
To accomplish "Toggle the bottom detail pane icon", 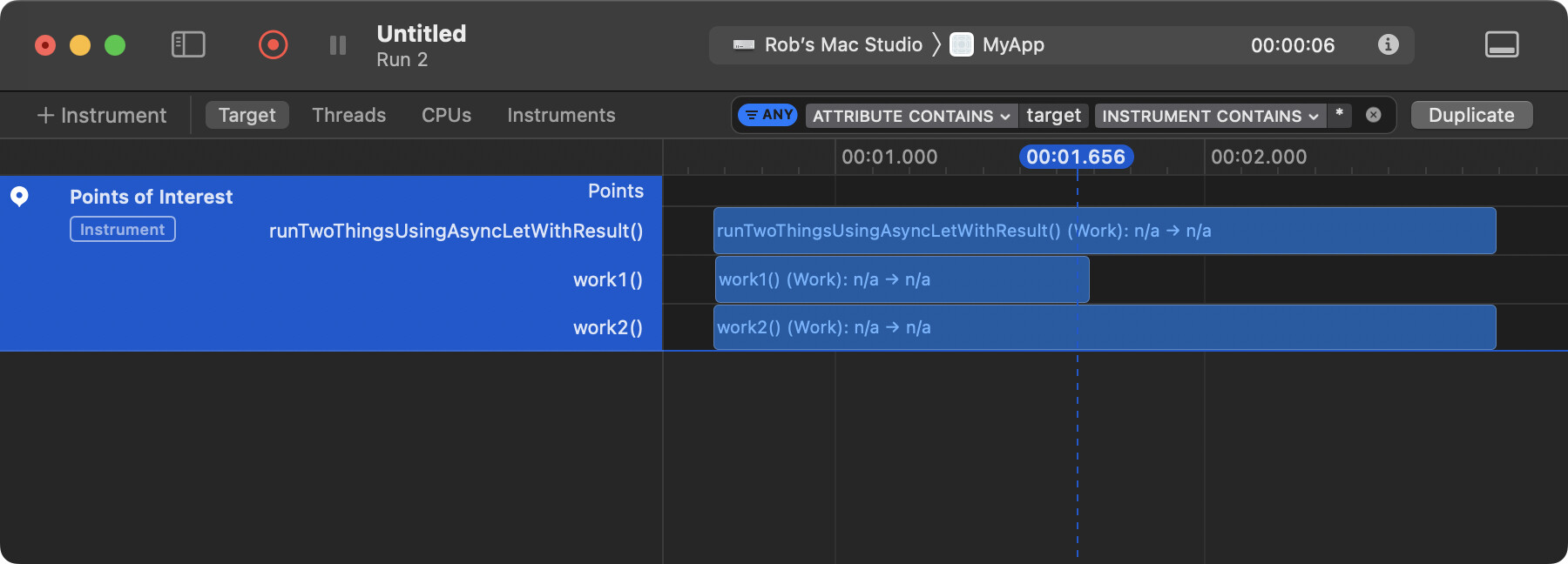I will [x=1502, y=44].
